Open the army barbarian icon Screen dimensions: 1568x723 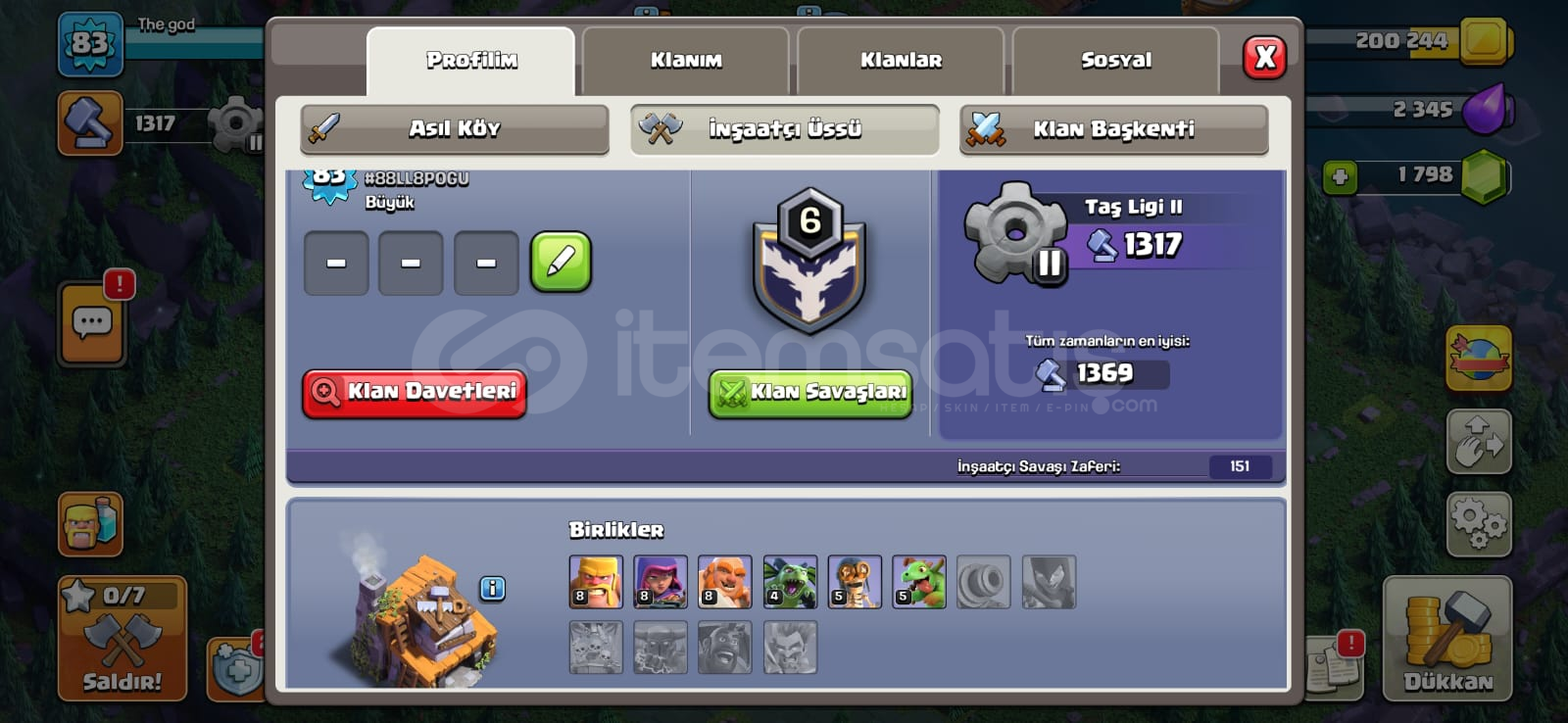pyautogui.click(x=90, y=524)
